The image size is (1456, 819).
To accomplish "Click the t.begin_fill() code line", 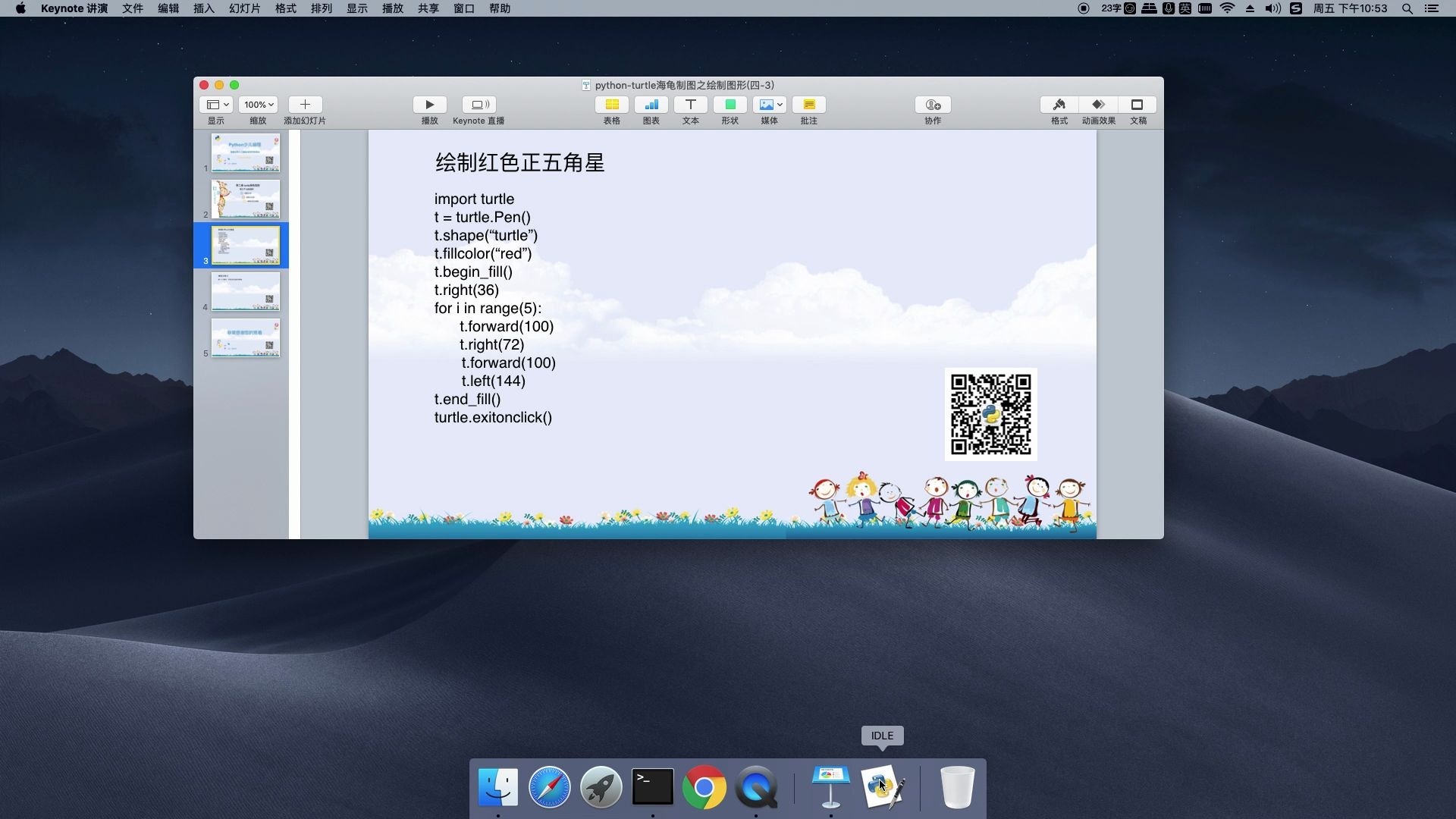I will pyautogui.click(x=473, y=271).
